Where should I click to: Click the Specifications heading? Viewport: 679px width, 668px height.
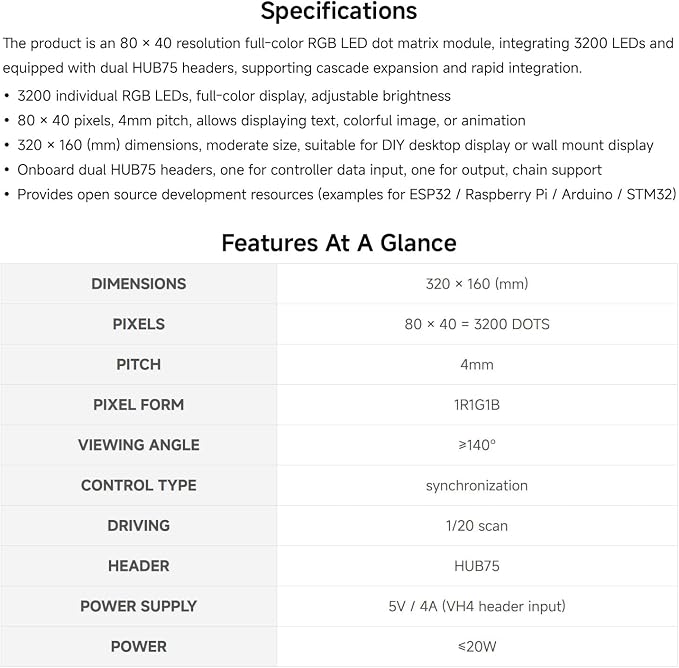(x=339, y=11)
